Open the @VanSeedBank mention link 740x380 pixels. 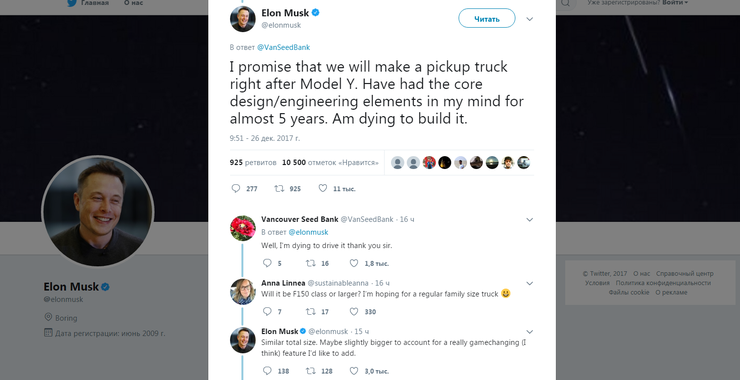point(283,47)
